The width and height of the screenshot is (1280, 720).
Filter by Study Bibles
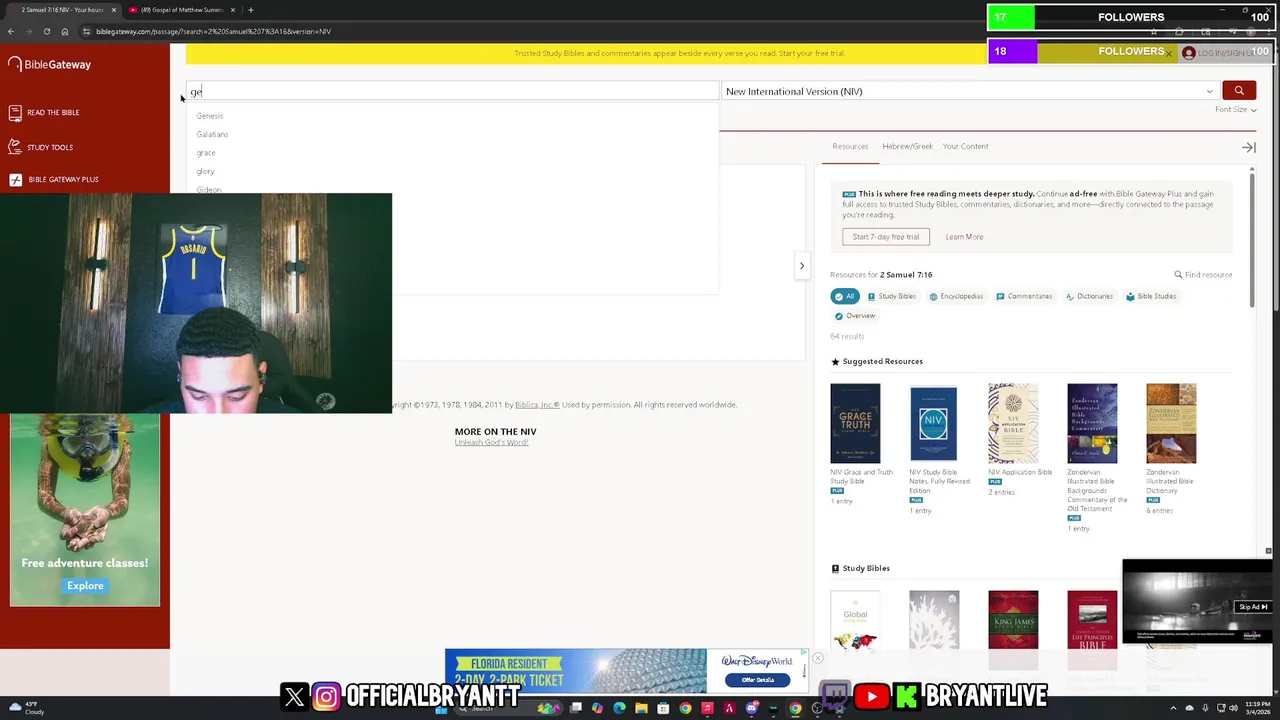[x=891, y=296]
